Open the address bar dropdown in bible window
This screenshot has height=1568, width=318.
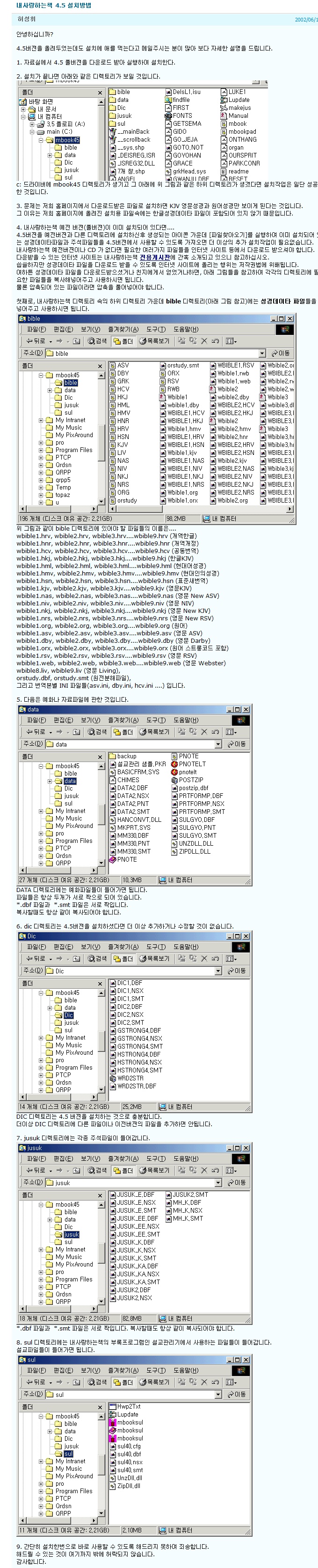tap(262, 353)
